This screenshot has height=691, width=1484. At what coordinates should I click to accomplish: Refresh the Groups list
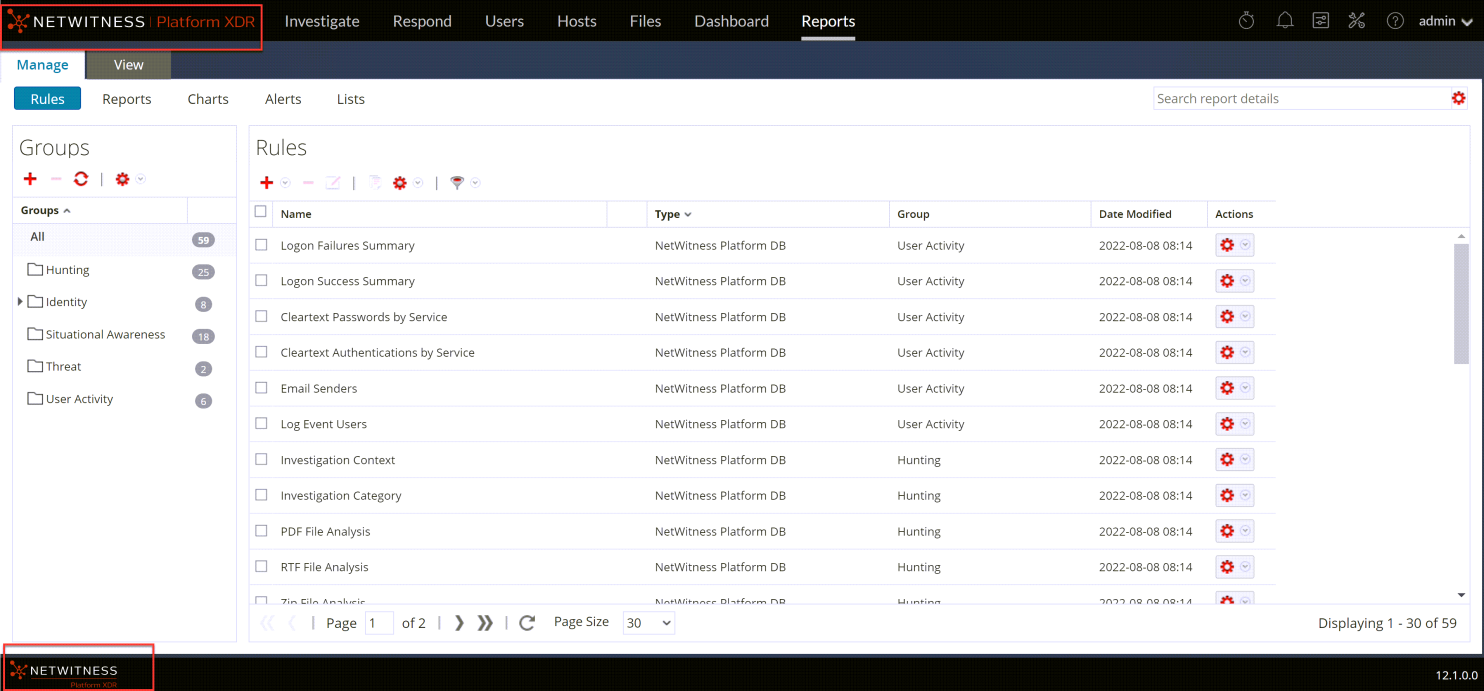[x=80, y=179]
